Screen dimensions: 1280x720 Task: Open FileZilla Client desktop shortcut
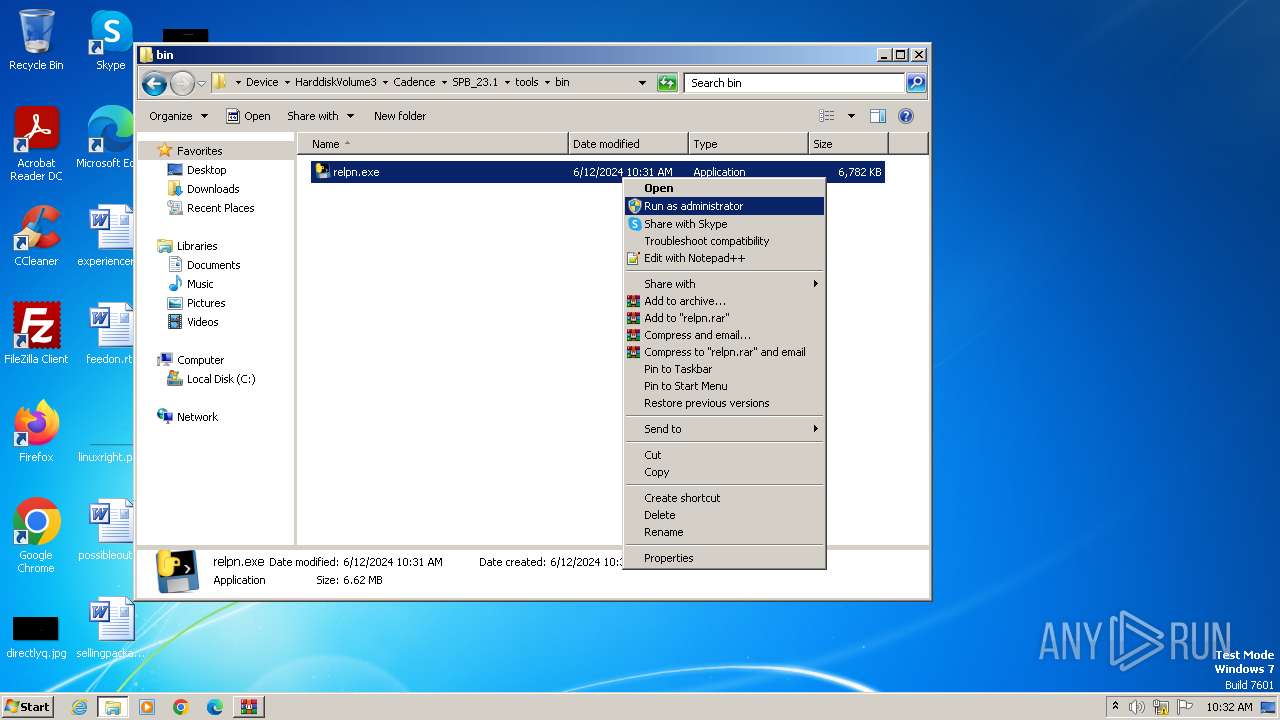click(x=36, y=334)
